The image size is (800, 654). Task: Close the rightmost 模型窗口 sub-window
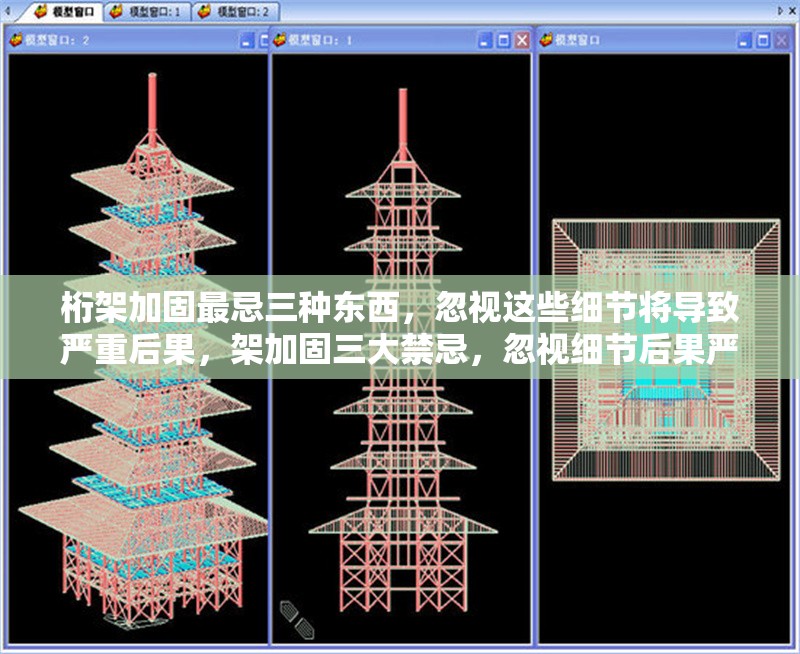pos(781,40)
